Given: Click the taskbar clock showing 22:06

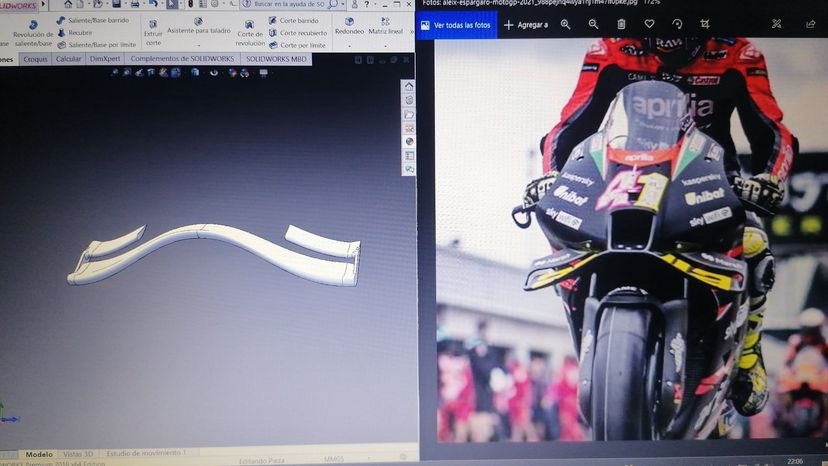Looking at the screenshot, I should (795, 461).
